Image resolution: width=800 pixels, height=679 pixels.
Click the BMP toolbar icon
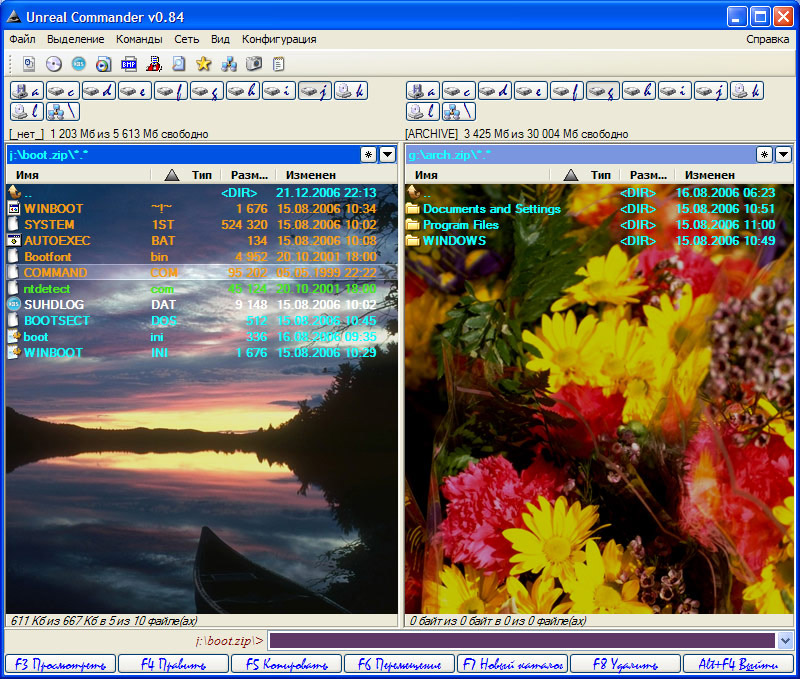[129, 64]
